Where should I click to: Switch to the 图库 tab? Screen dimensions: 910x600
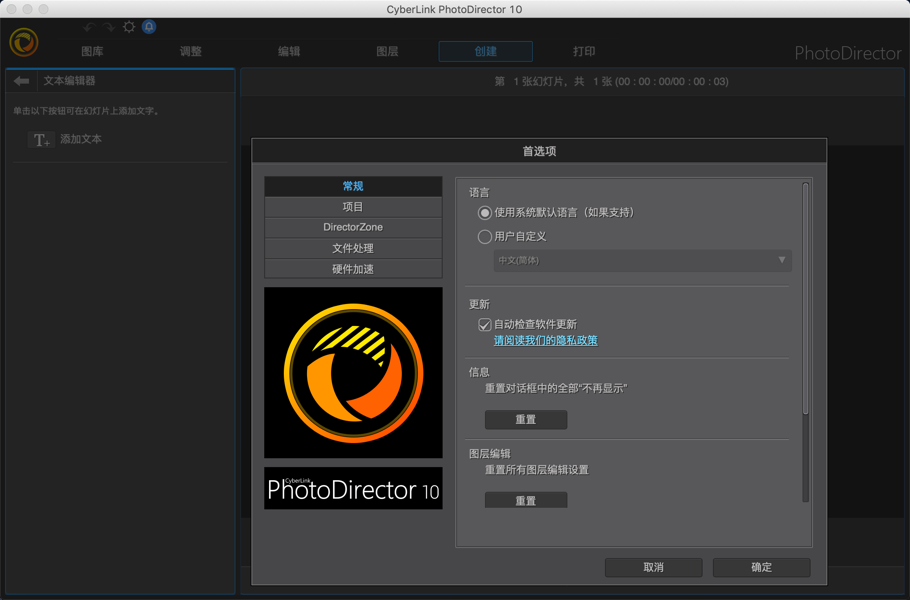coord(92,51)
